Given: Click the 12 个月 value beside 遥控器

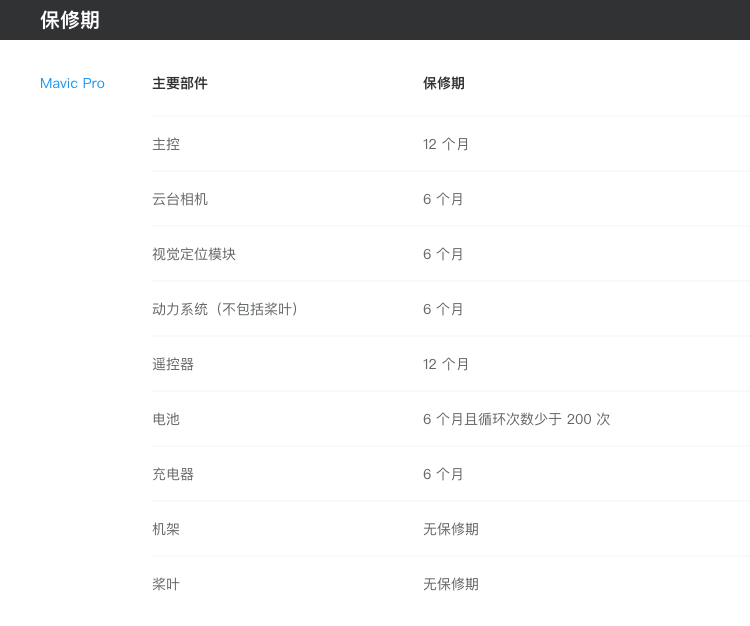Looking at the screenshot, I should point(446,364).
